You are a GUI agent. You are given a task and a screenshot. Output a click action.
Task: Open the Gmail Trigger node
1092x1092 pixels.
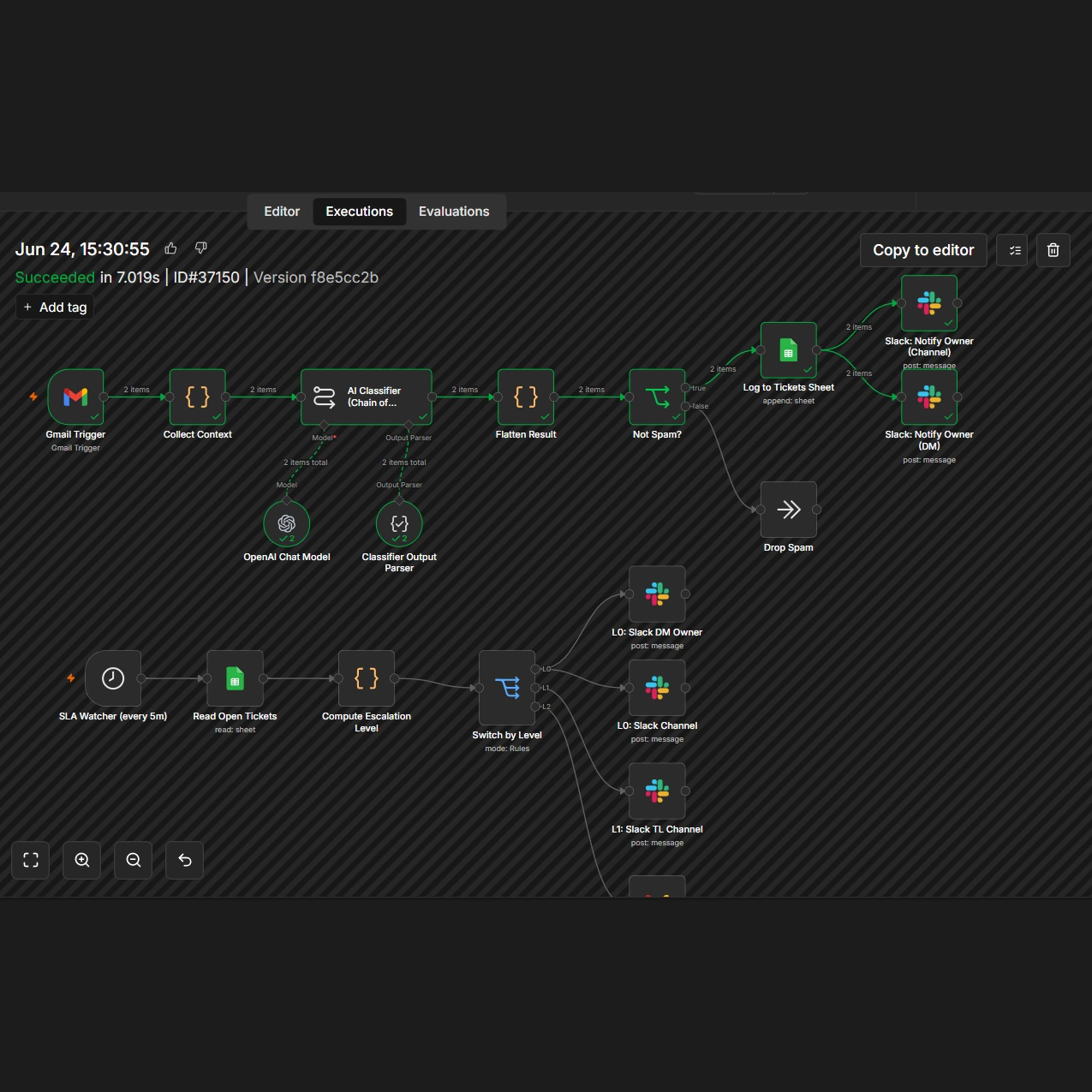click(x=75, y=397)
